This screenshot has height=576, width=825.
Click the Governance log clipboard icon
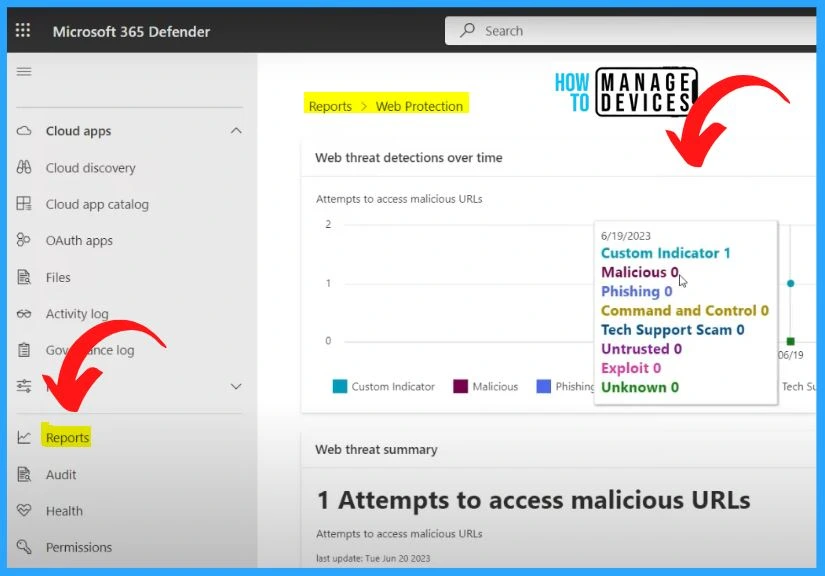click(x=24, y=350)
